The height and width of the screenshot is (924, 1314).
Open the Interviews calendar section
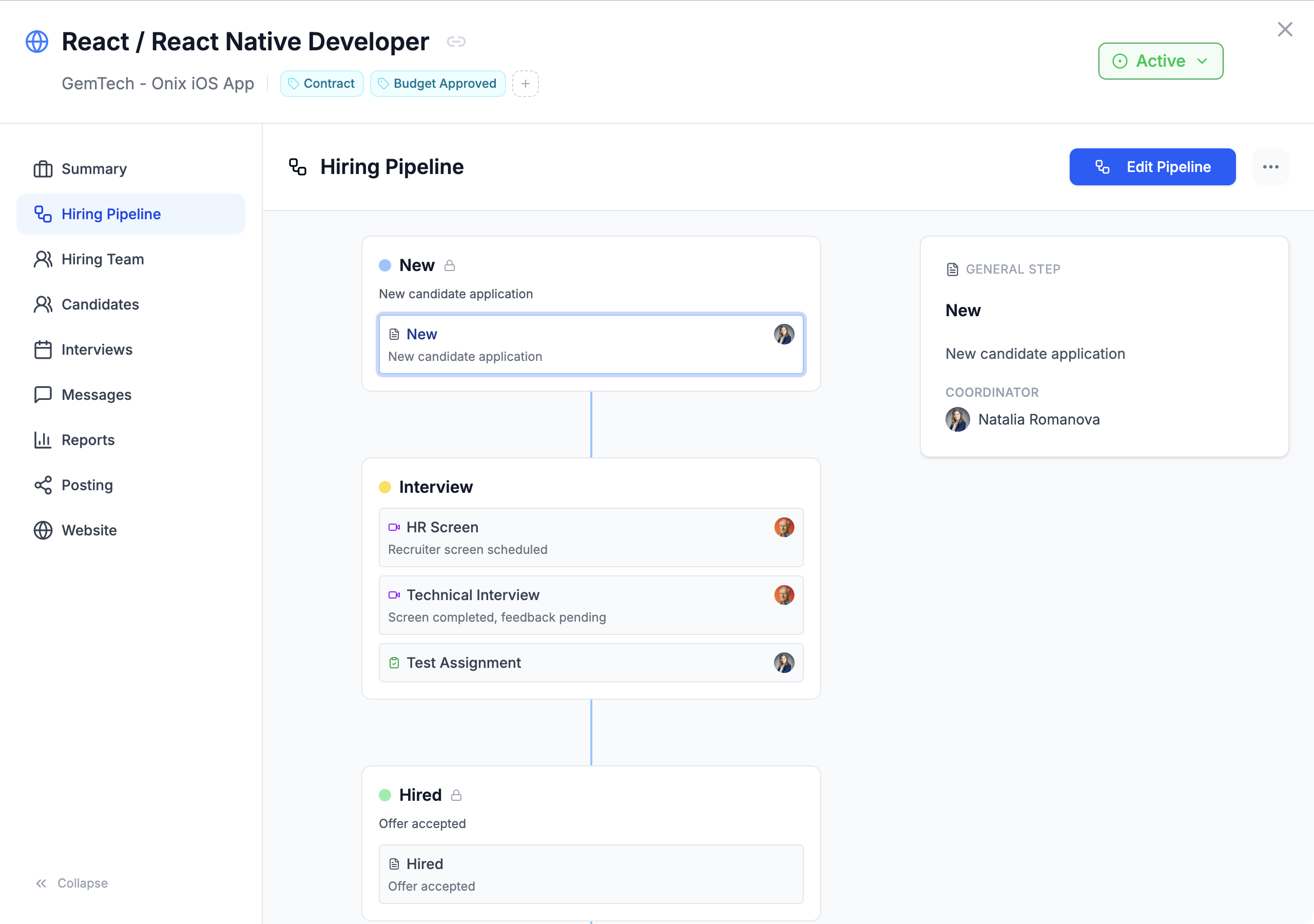96,349
